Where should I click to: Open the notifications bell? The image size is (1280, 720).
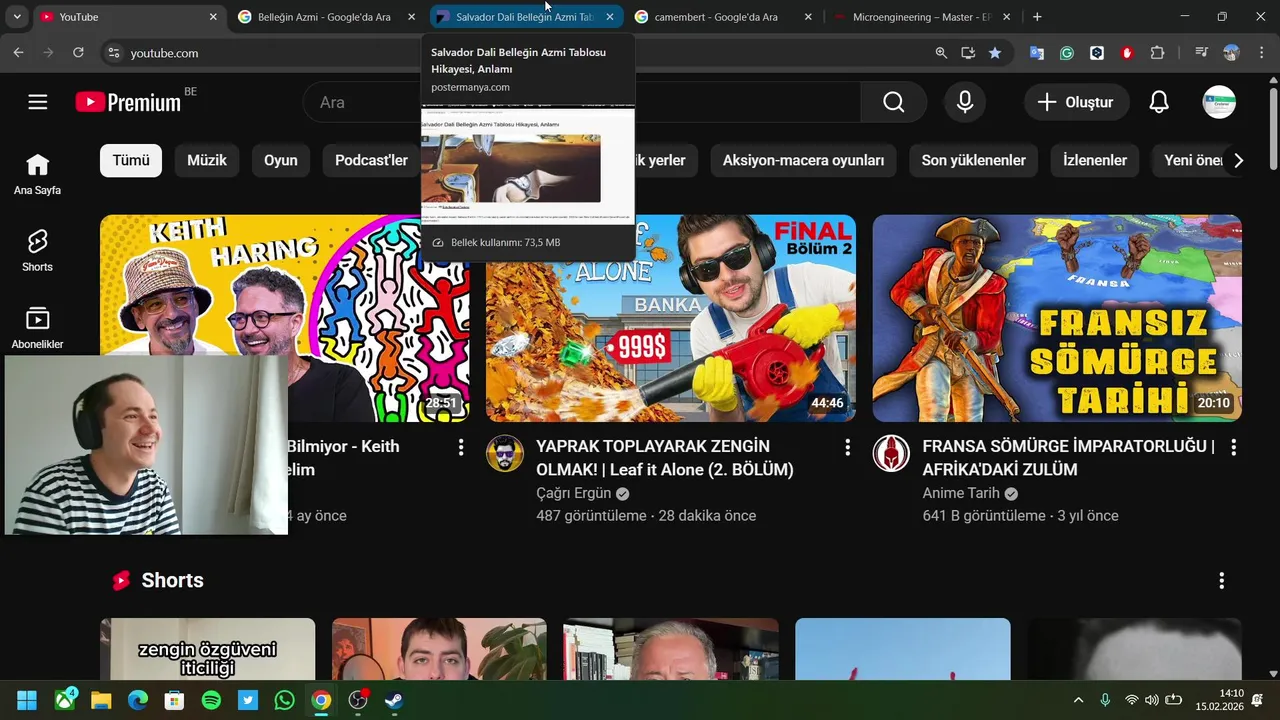(x=1159, y=102)
